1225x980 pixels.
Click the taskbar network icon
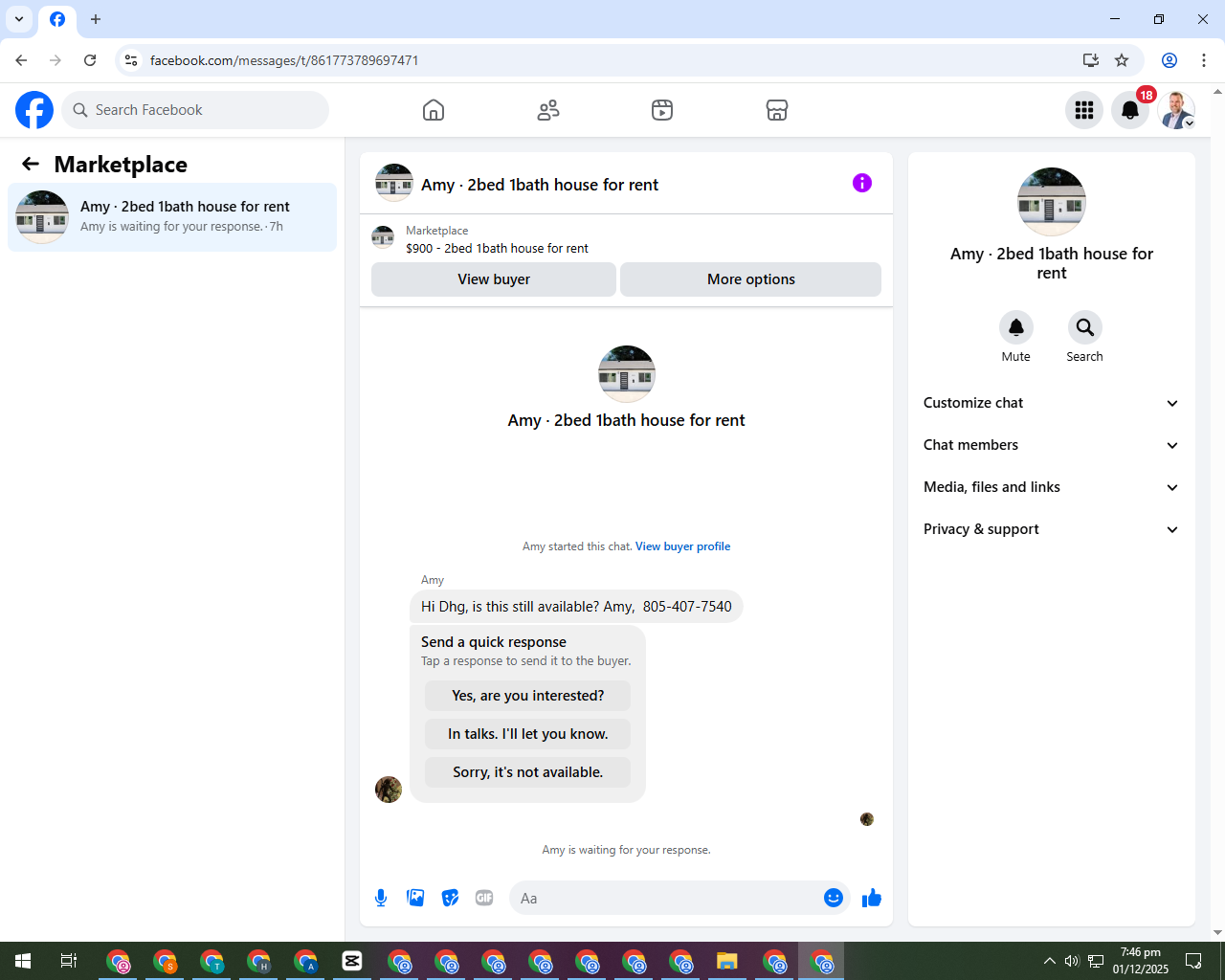1096,961
